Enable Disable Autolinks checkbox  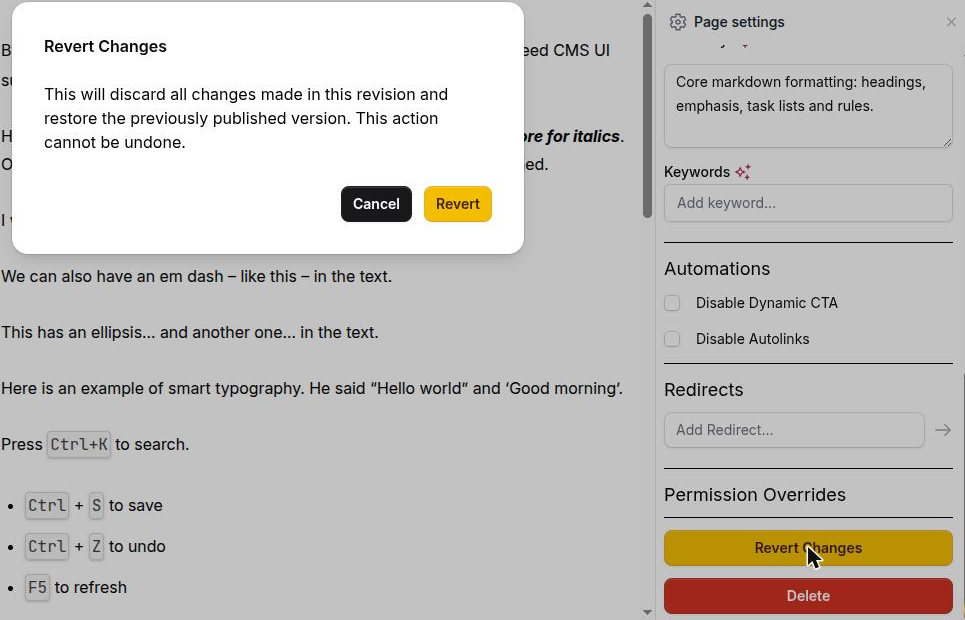pos(672,339)
